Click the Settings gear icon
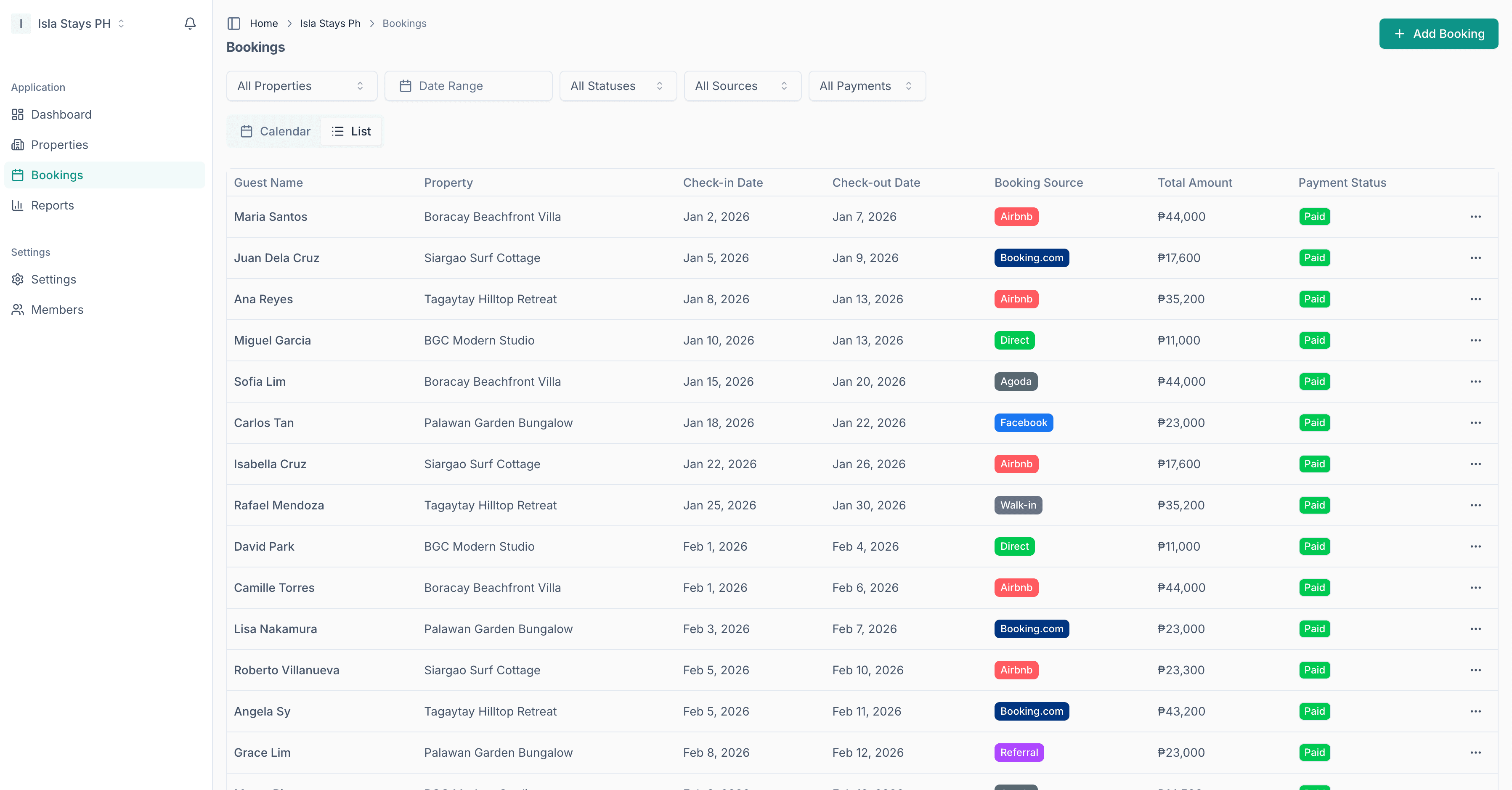1512x790 pixels. (x=18, y=279)
